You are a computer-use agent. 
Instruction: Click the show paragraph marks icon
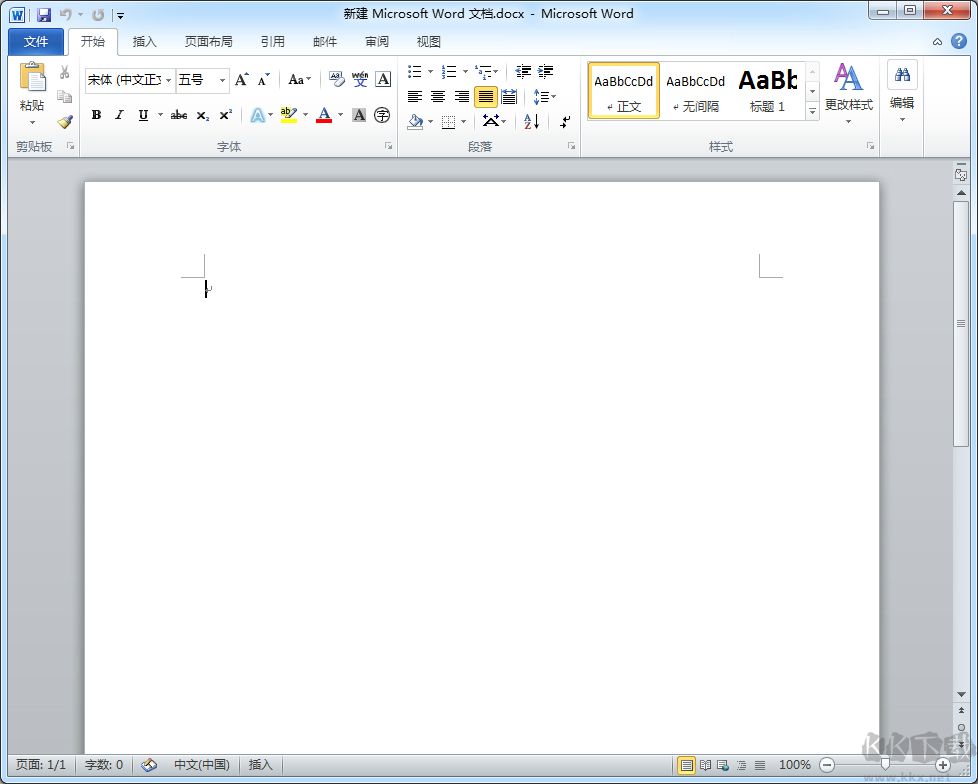click(563, 121)
